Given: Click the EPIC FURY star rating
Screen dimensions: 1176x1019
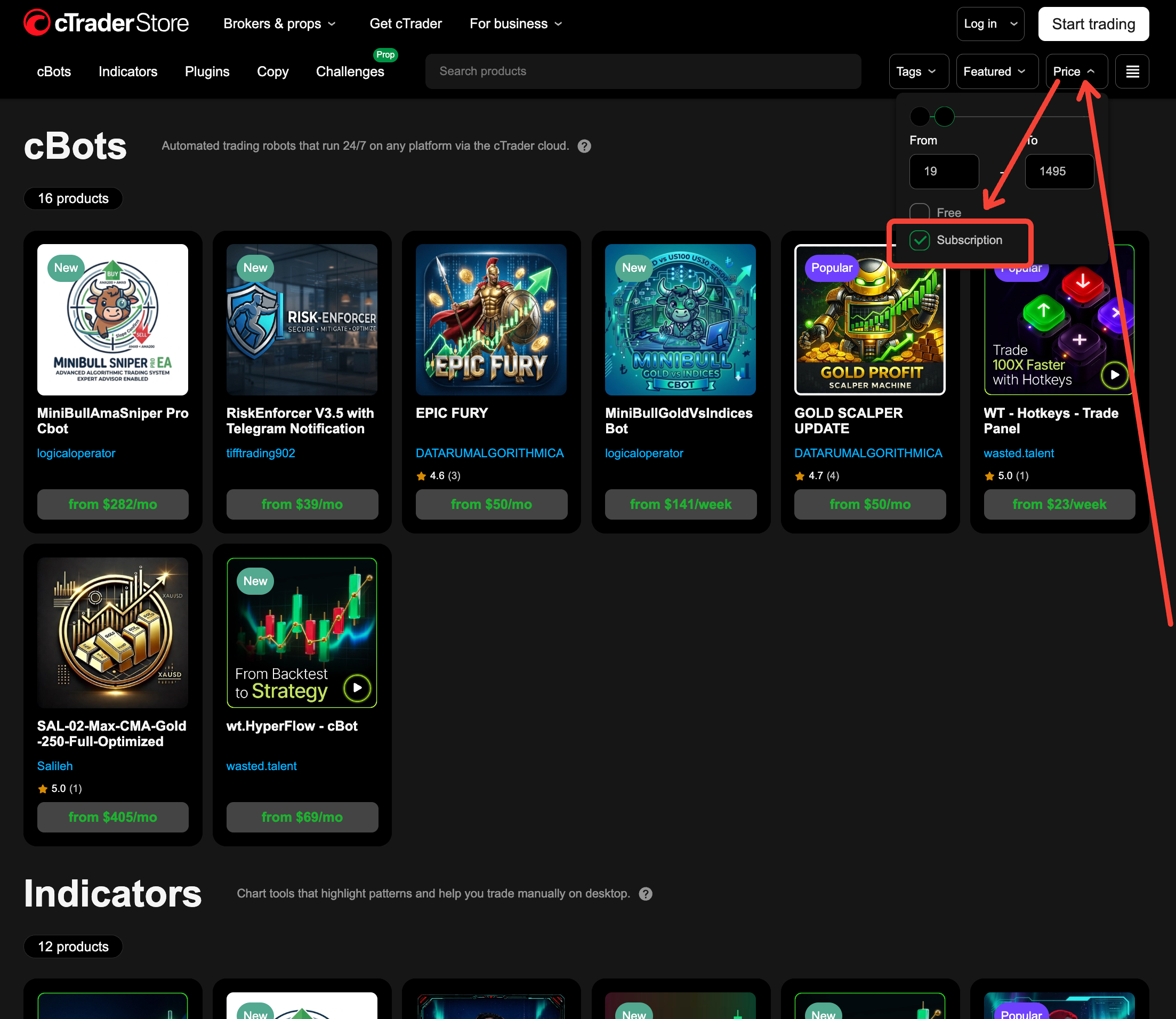Looking at the screenshot, I should [x=438, y=476].
